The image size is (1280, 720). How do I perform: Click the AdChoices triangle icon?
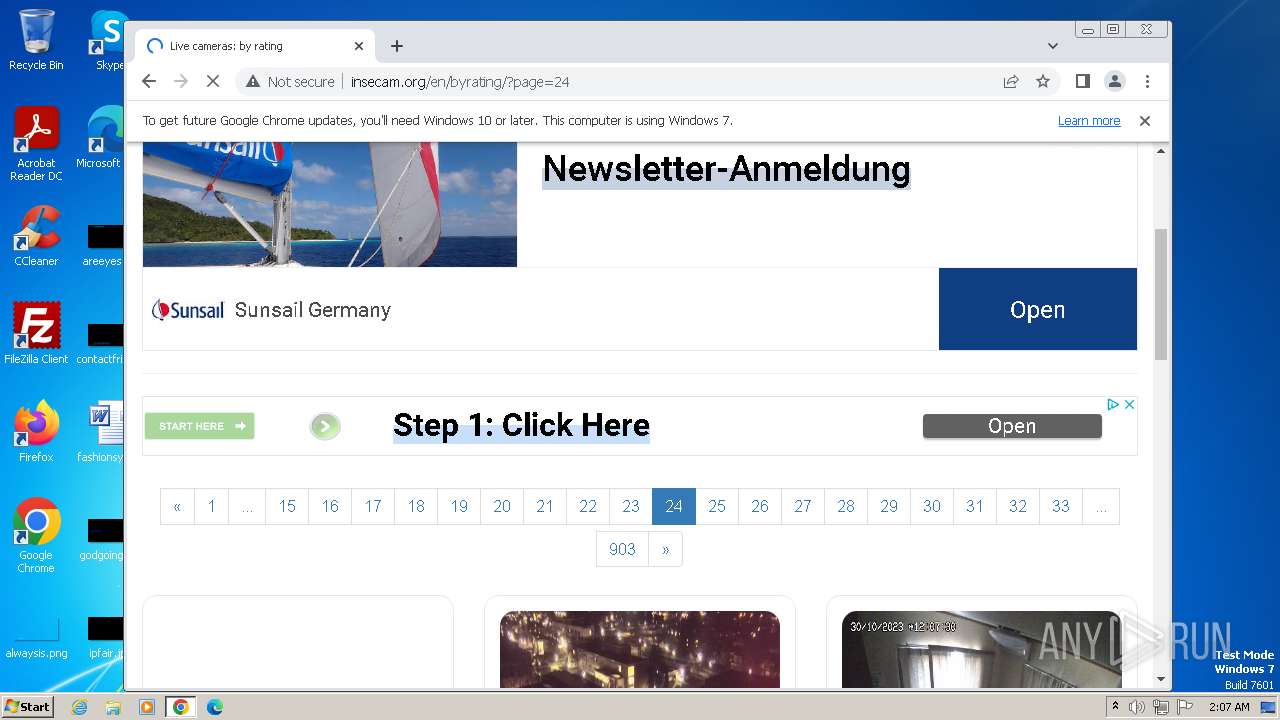pyautogui.click(x=1112, y=404)
